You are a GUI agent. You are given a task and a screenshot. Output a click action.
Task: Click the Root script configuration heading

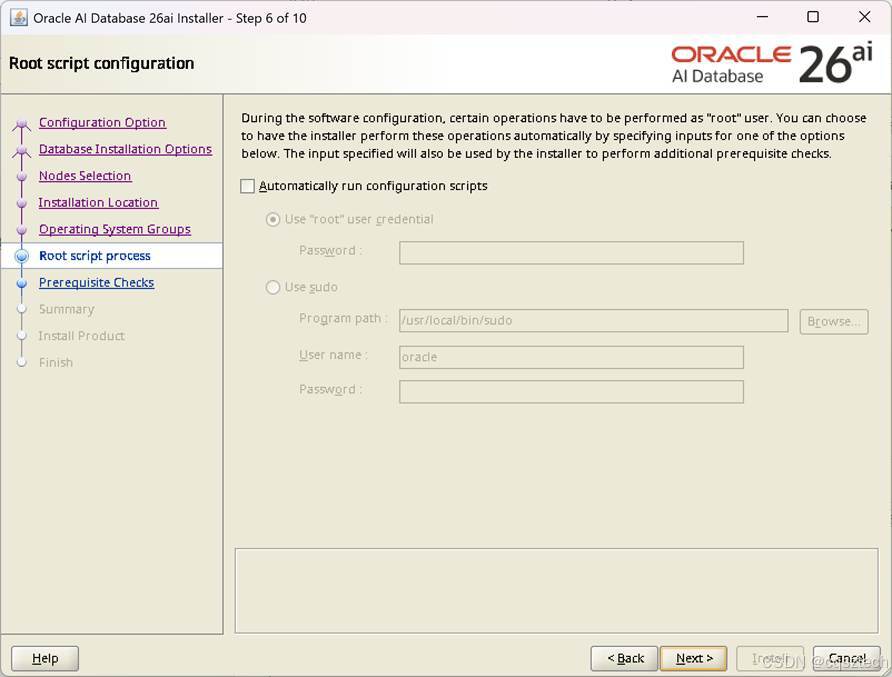point(102,63)
